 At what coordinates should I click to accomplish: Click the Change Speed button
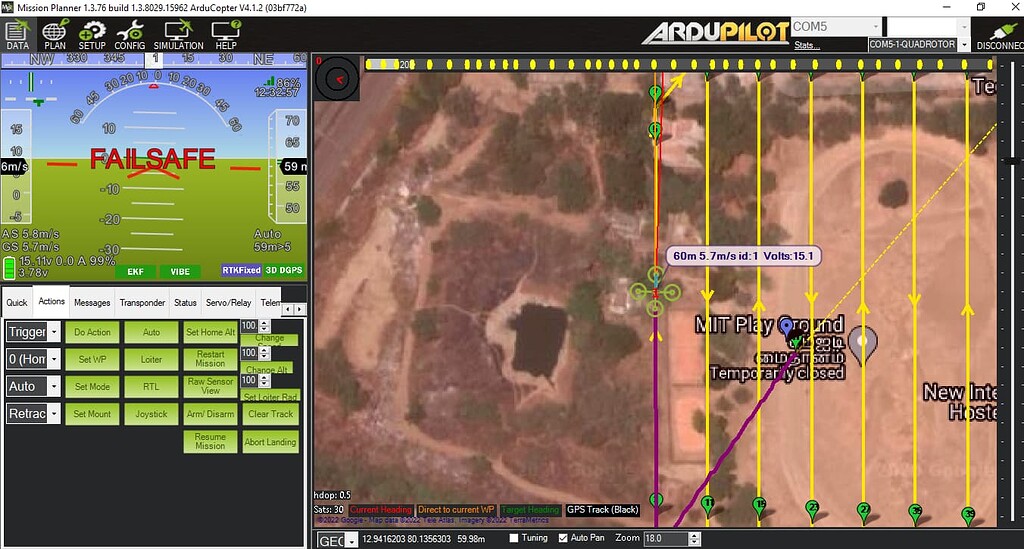[270, 339]
